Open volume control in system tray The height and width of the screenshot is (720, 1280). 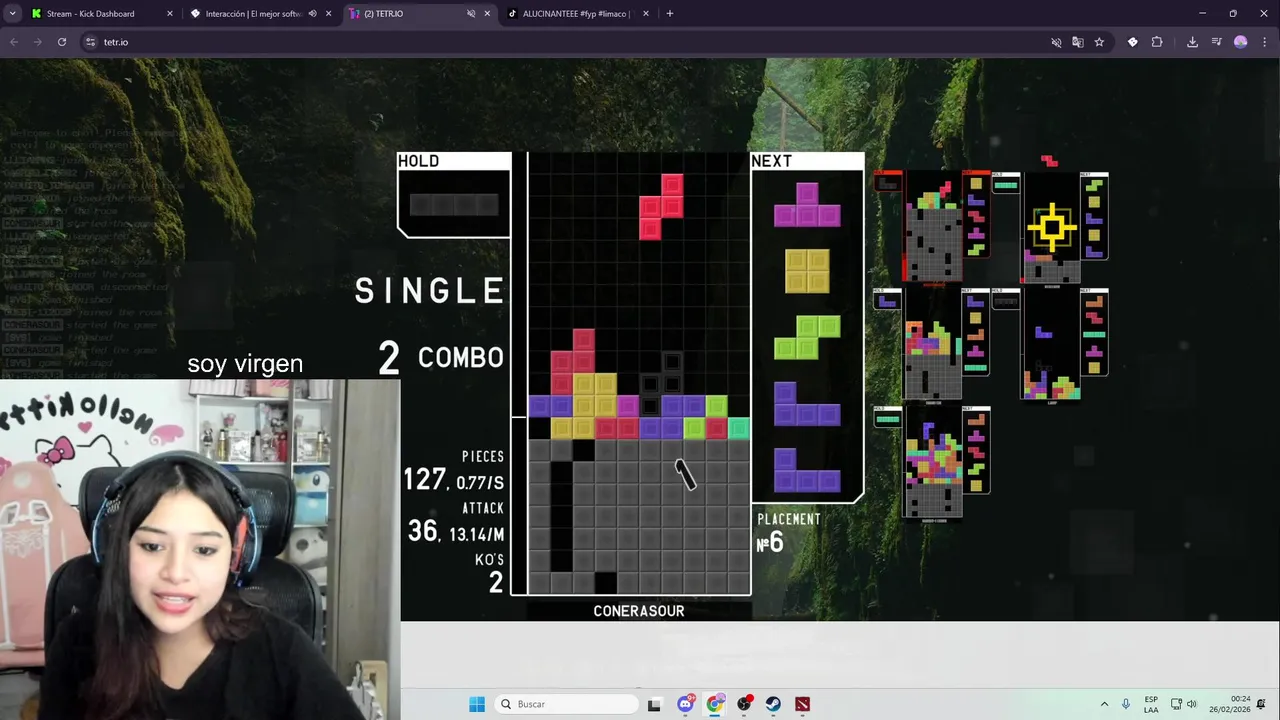1192,704
